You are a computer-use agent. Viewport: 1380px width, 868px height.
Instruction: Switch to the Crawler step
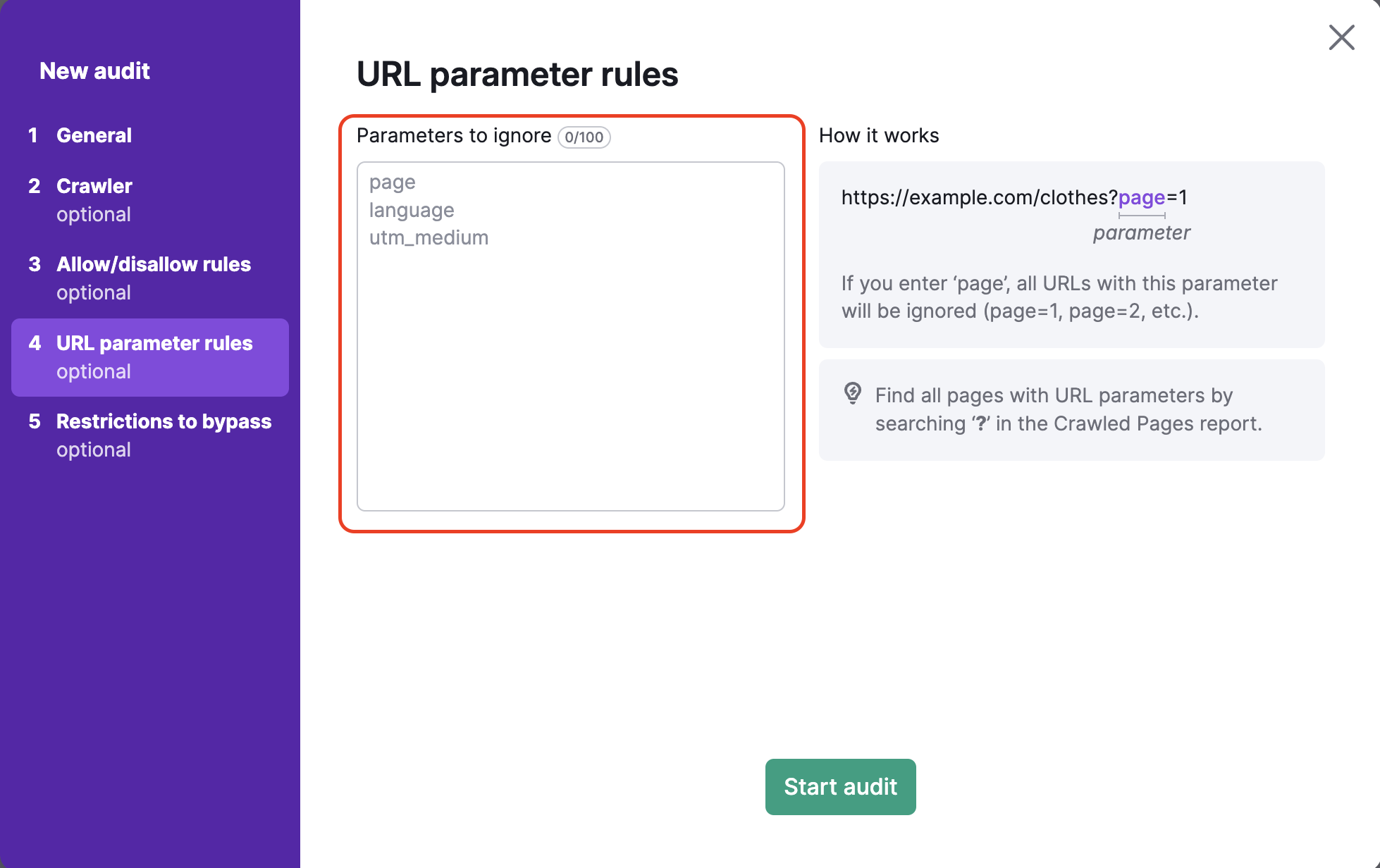coord(94,186)
